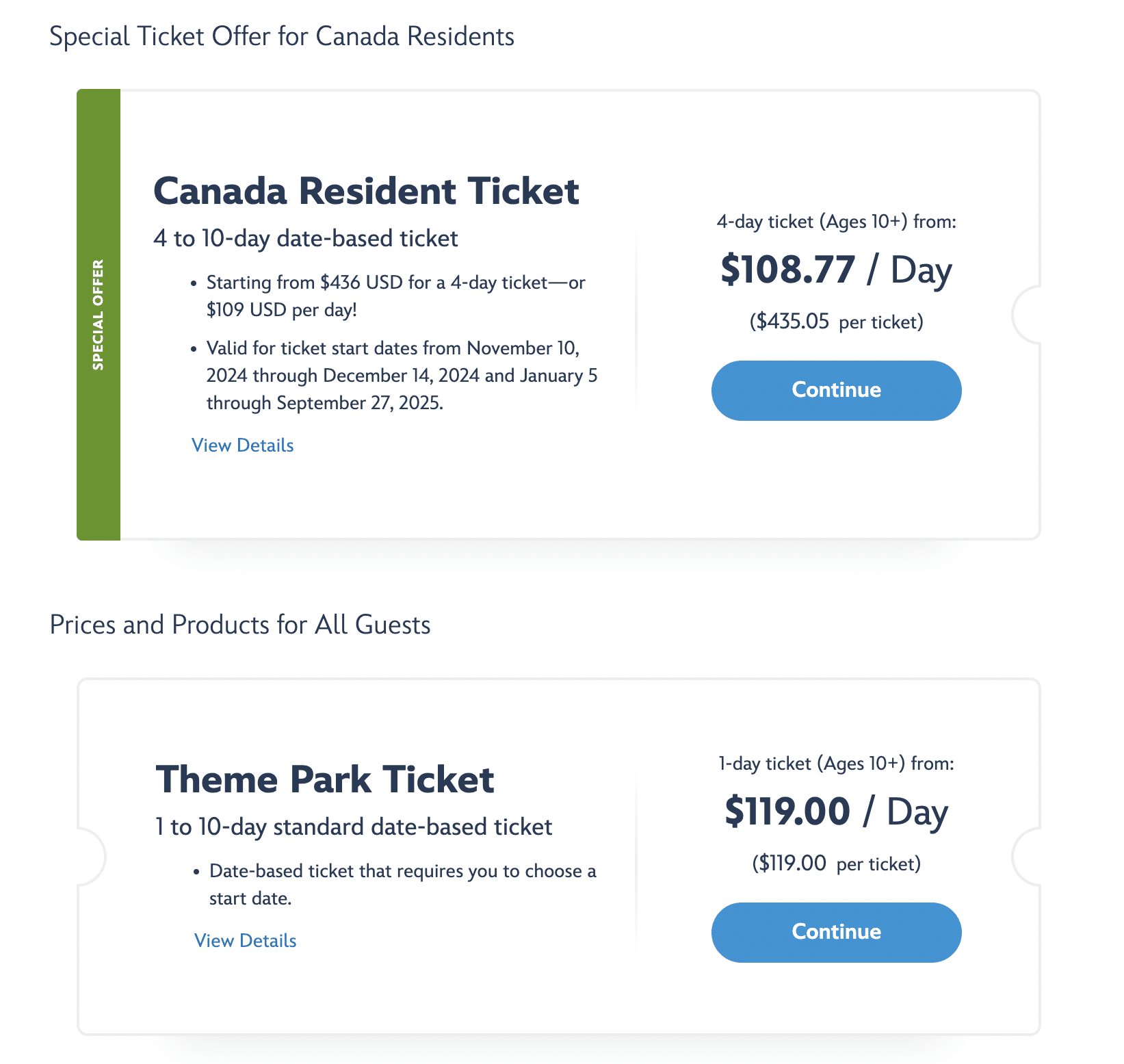Click the Theme Park Ticket title
The image size is (1124, 1064).
tap(325, 779)
